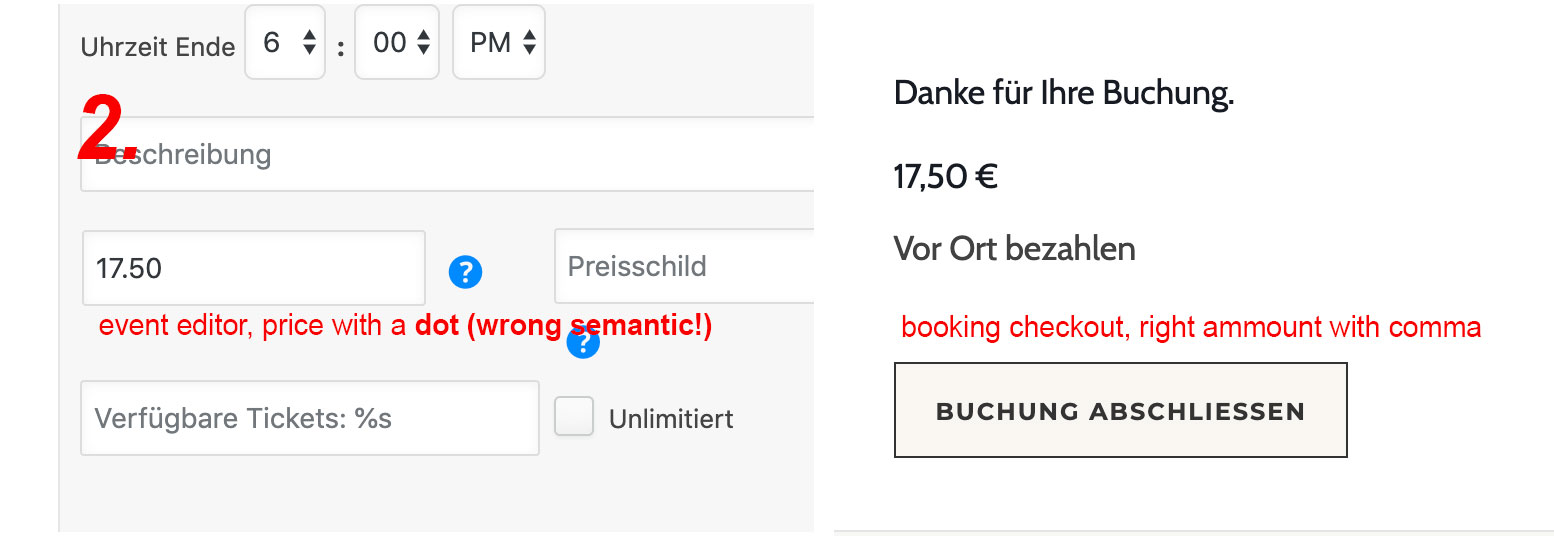Click the Unlimitiert checkbox label text
Image resolution: width=1554 pixels, height=536 pixels.
[x=671, y=419]
